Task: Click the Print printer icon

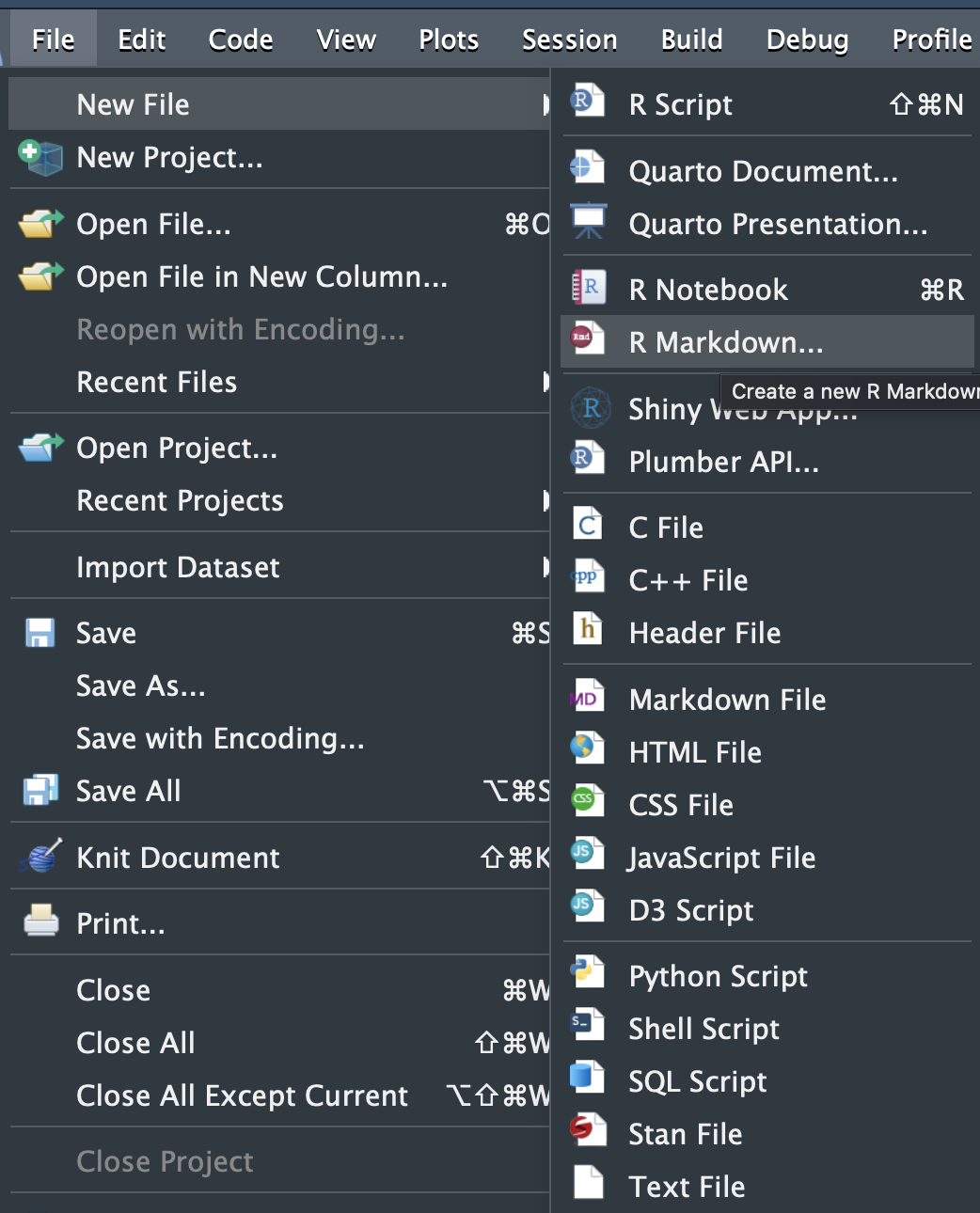Action: (41, 922)
